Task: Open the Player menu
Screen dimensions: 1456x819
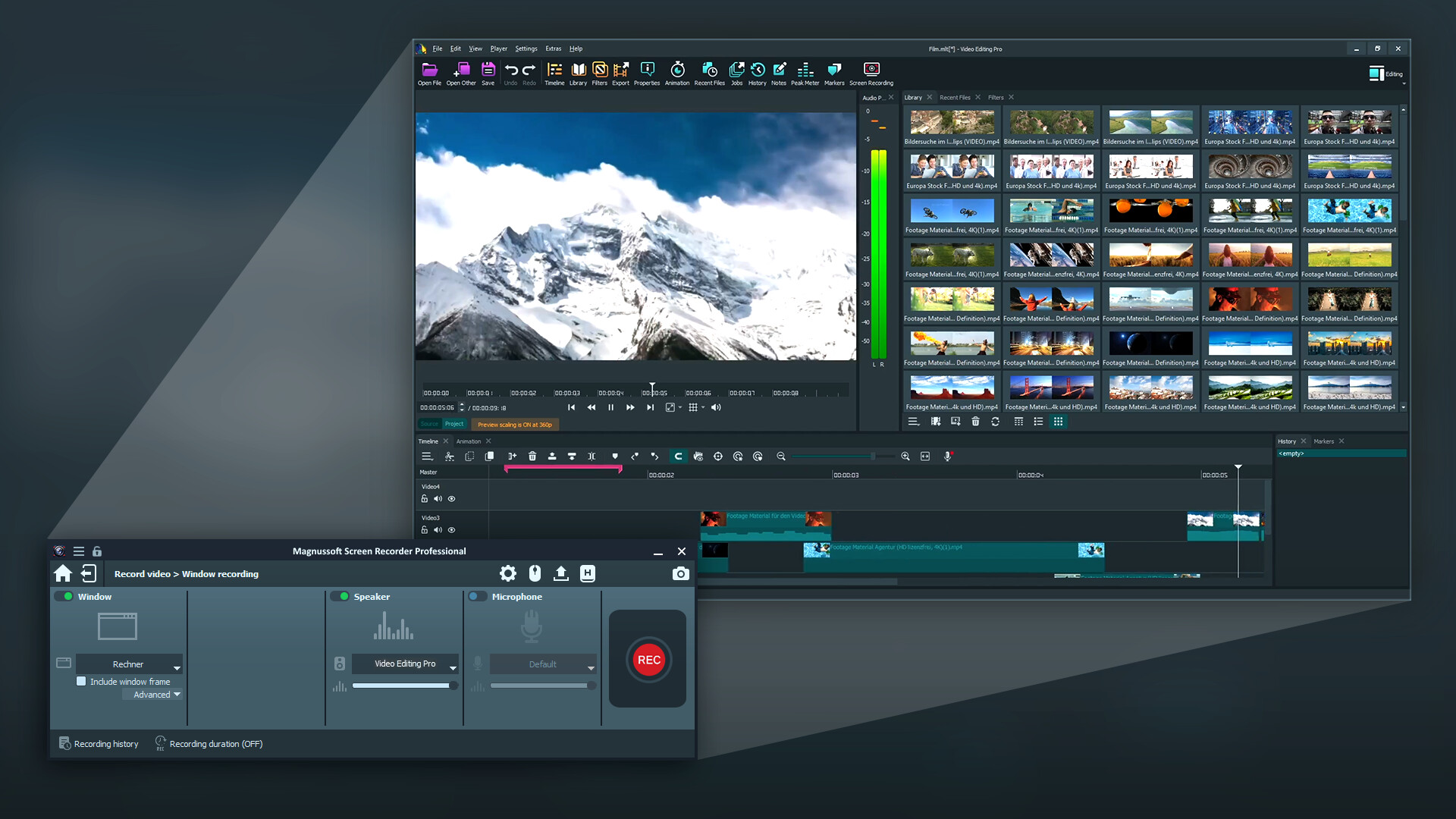Action: click(x=498, y=48)
